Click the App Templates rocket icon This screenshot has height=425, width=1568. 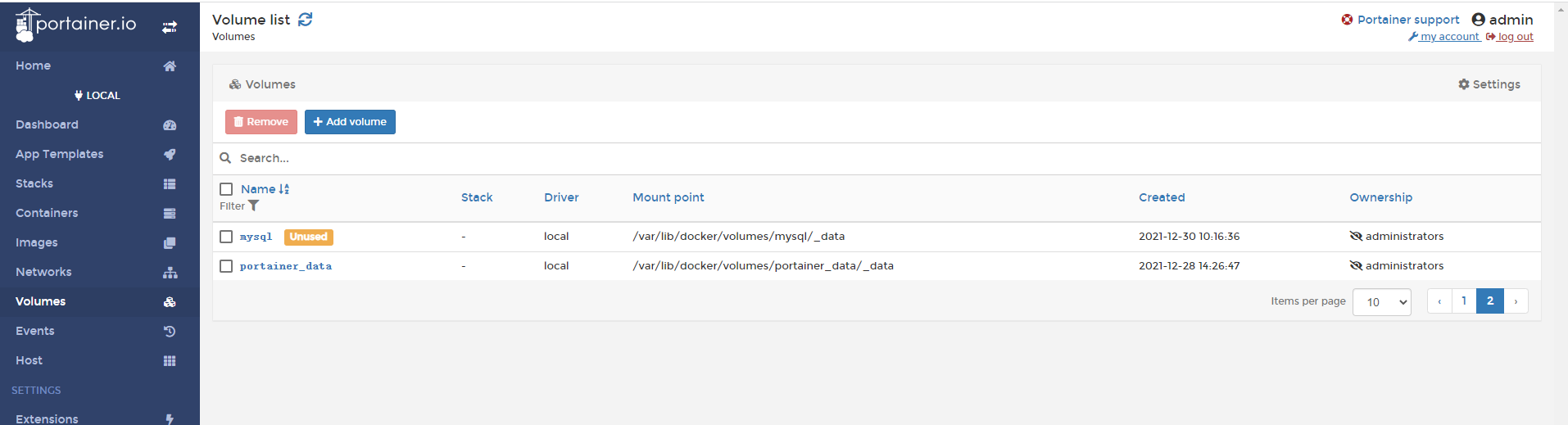(170, 155)
